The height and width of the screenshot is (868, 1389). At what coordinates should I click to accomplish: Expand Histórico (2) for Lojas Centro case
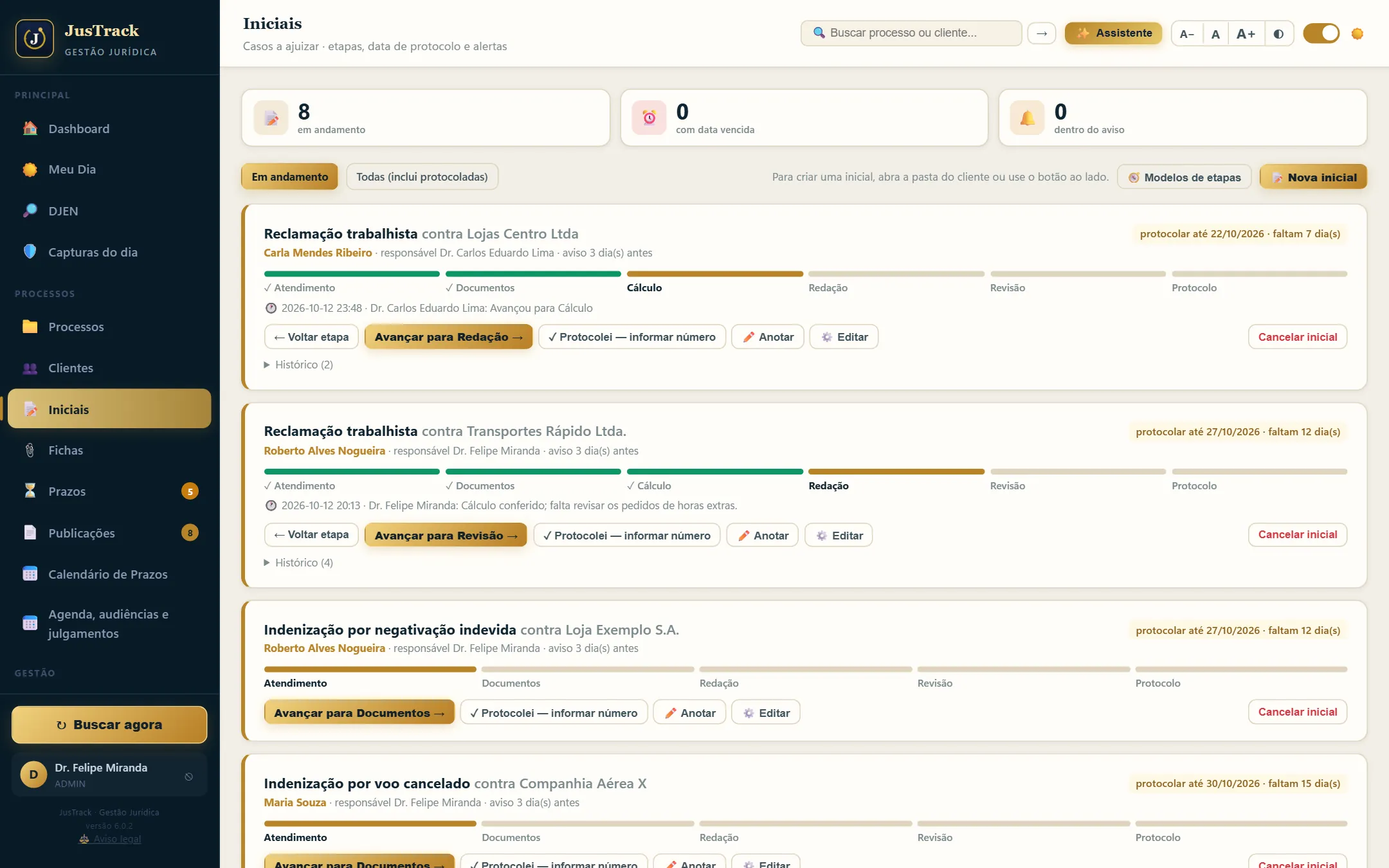click(298, 365)
